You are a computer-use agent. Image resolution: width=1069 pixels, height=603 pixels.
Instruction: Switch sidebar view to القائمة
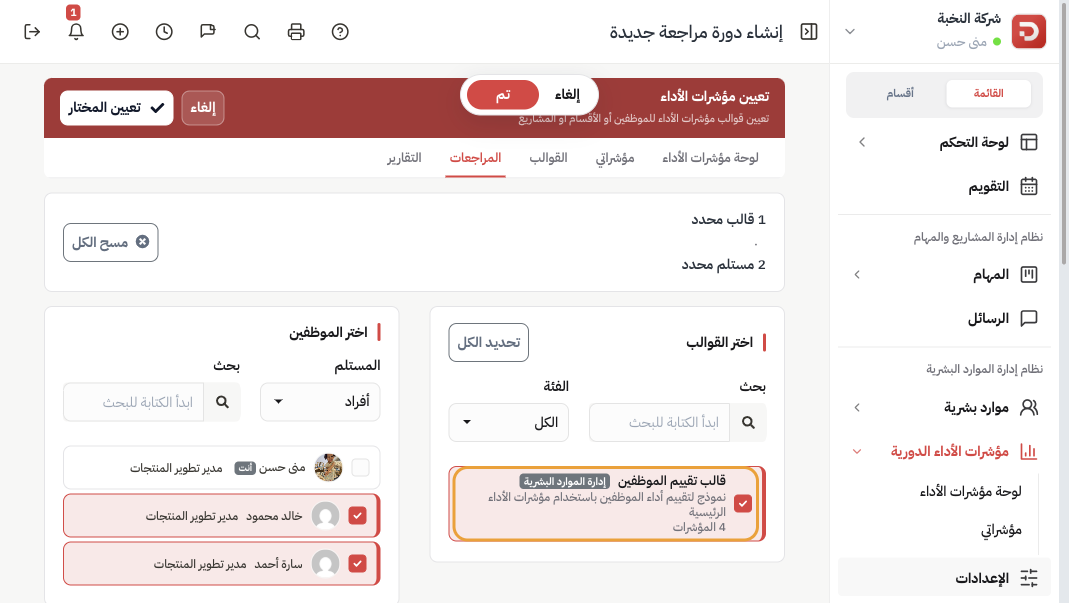[989, 93]
